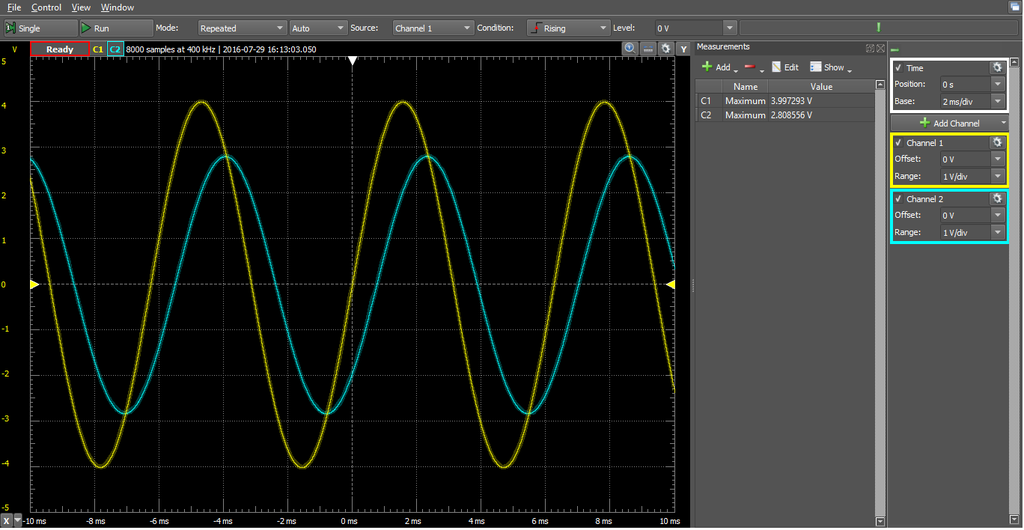Click the trigger level slider bar
This screenshot has width=1024, height=530.
point(878,28)
